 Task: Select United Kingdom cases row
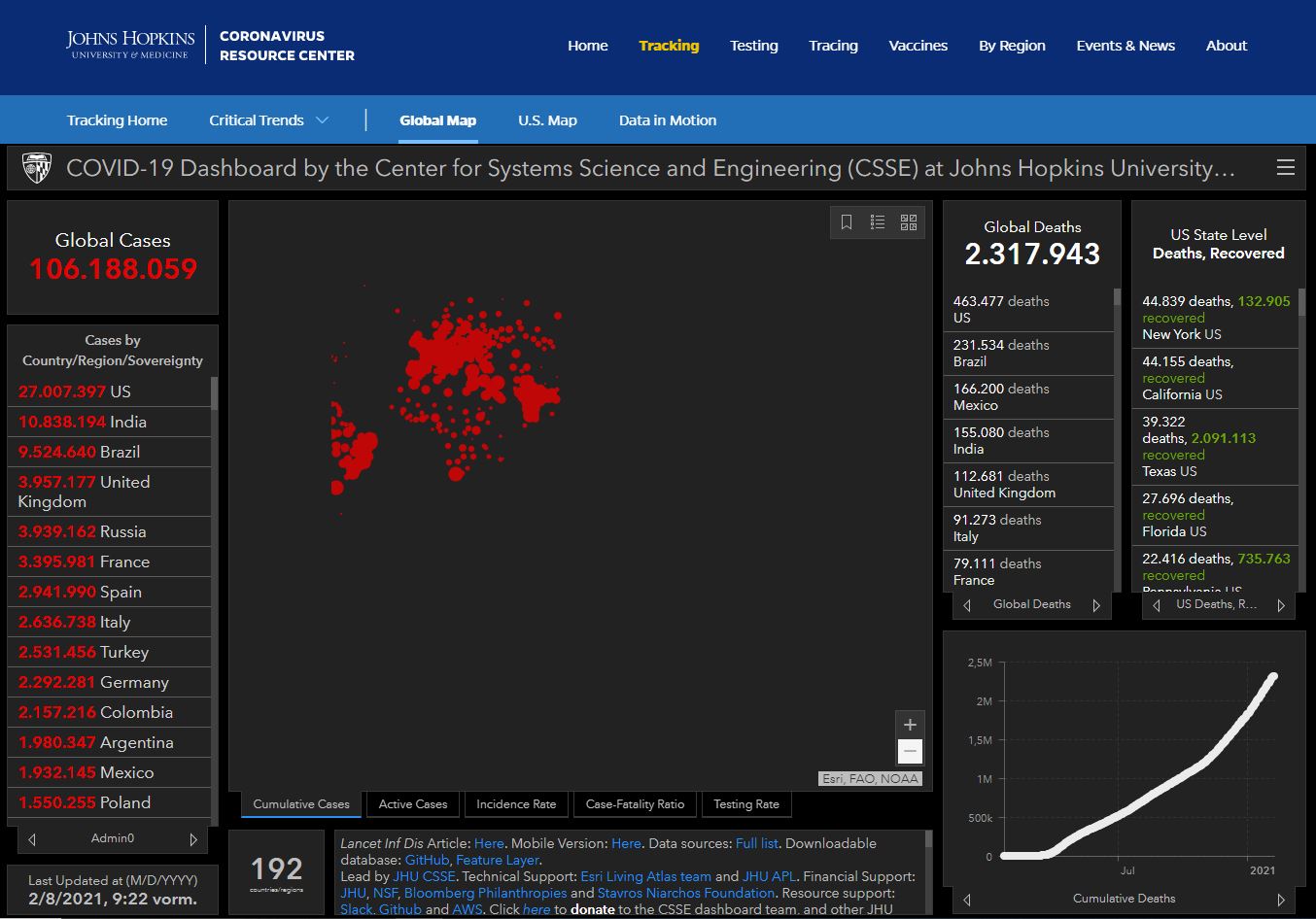click(109, 492)
